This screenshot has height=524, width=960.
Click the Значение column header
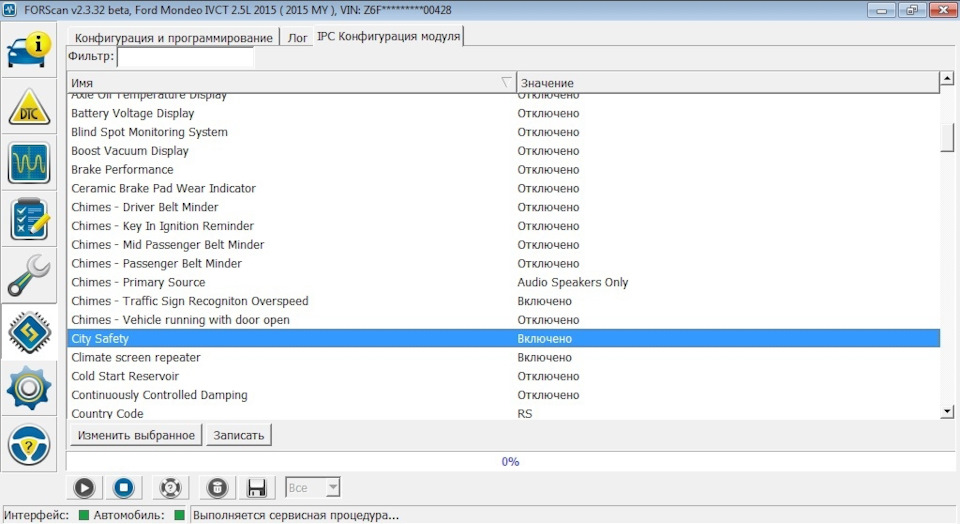727,83
